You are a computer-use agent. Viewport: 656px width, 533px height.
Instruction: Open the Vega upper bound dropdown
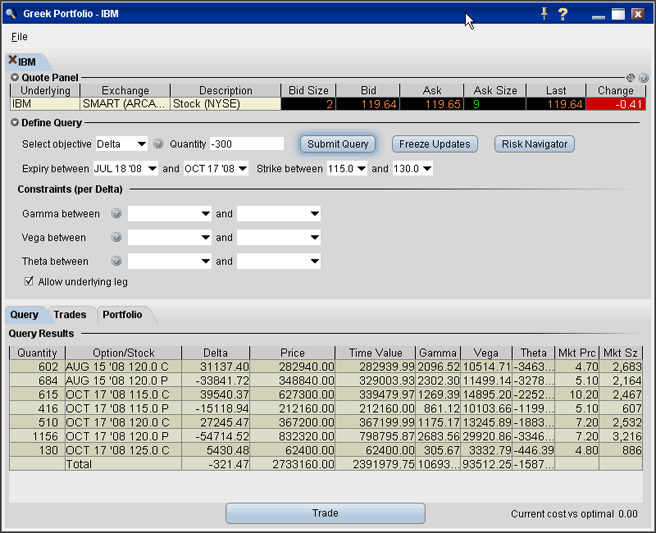coord(279,237)
